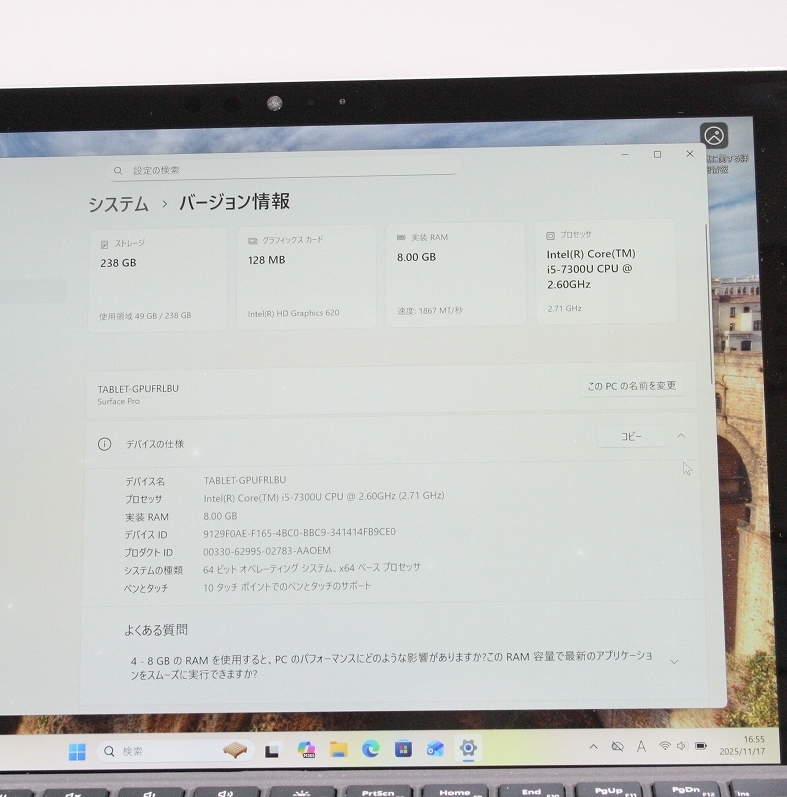Collapse the デバイスの仕様 section chevron
The height and width of the screenshot is (797, 787).
tap(681, 436)
